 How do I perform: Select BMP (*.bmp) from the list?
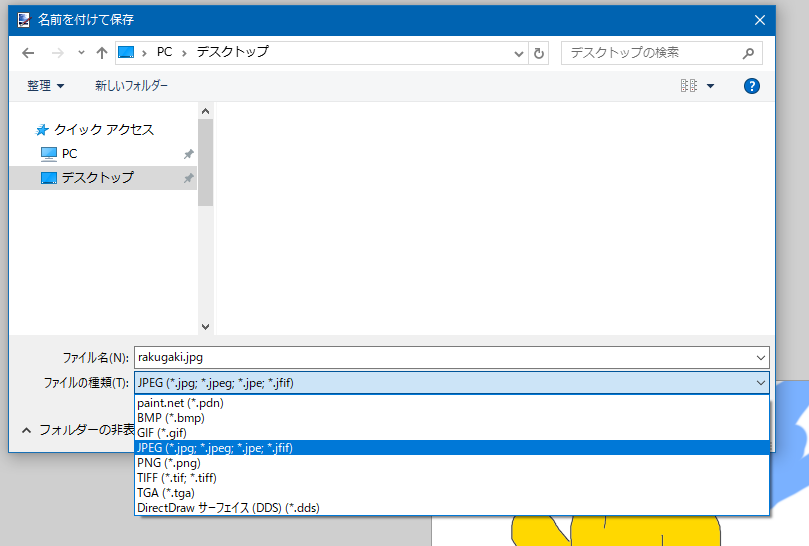(x=171, y=418)
